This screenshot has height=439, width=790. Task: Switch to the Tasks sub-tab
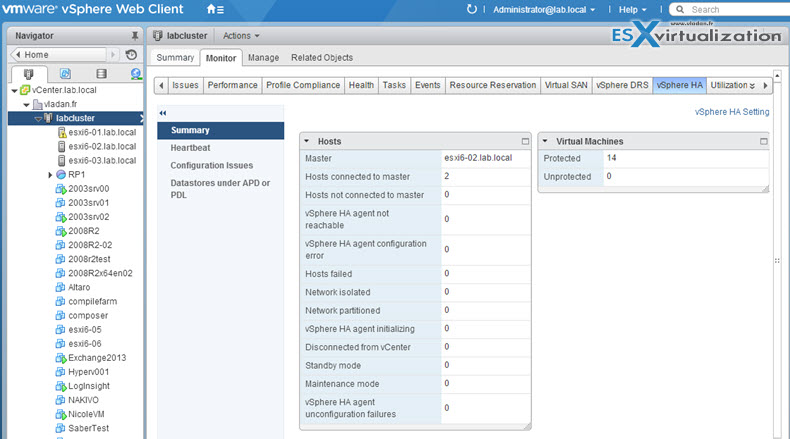click(394, 85)
